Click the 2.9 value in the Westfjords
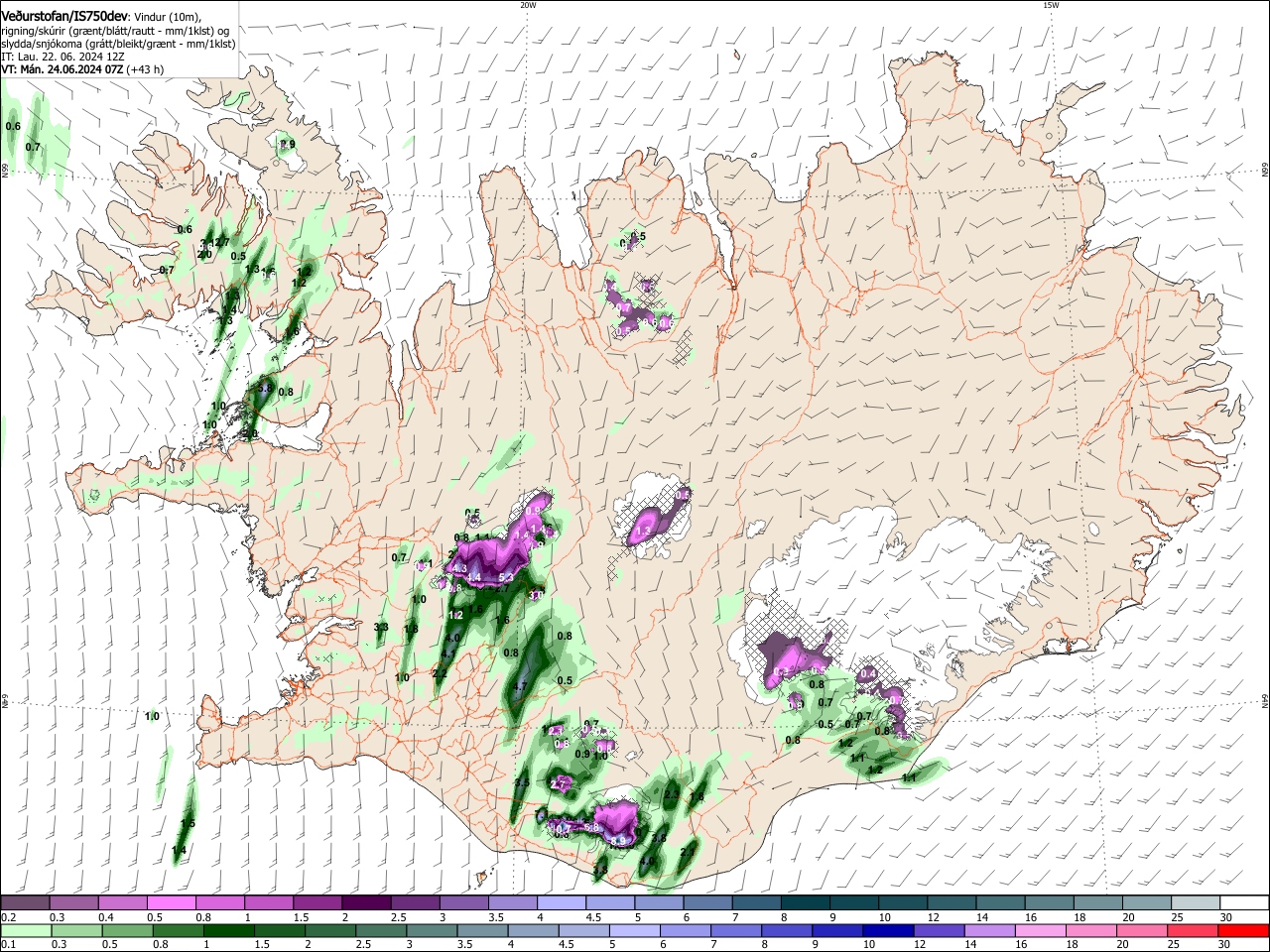 288,144
